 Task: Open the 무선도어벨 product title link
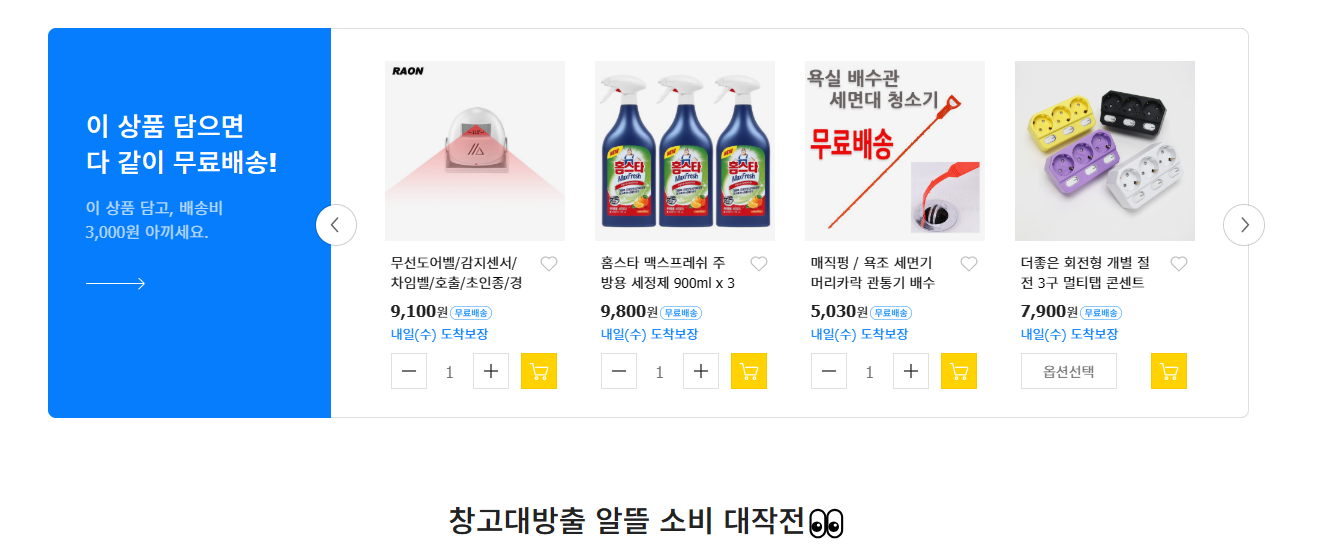pyautogui.click(x=457, y=273)
